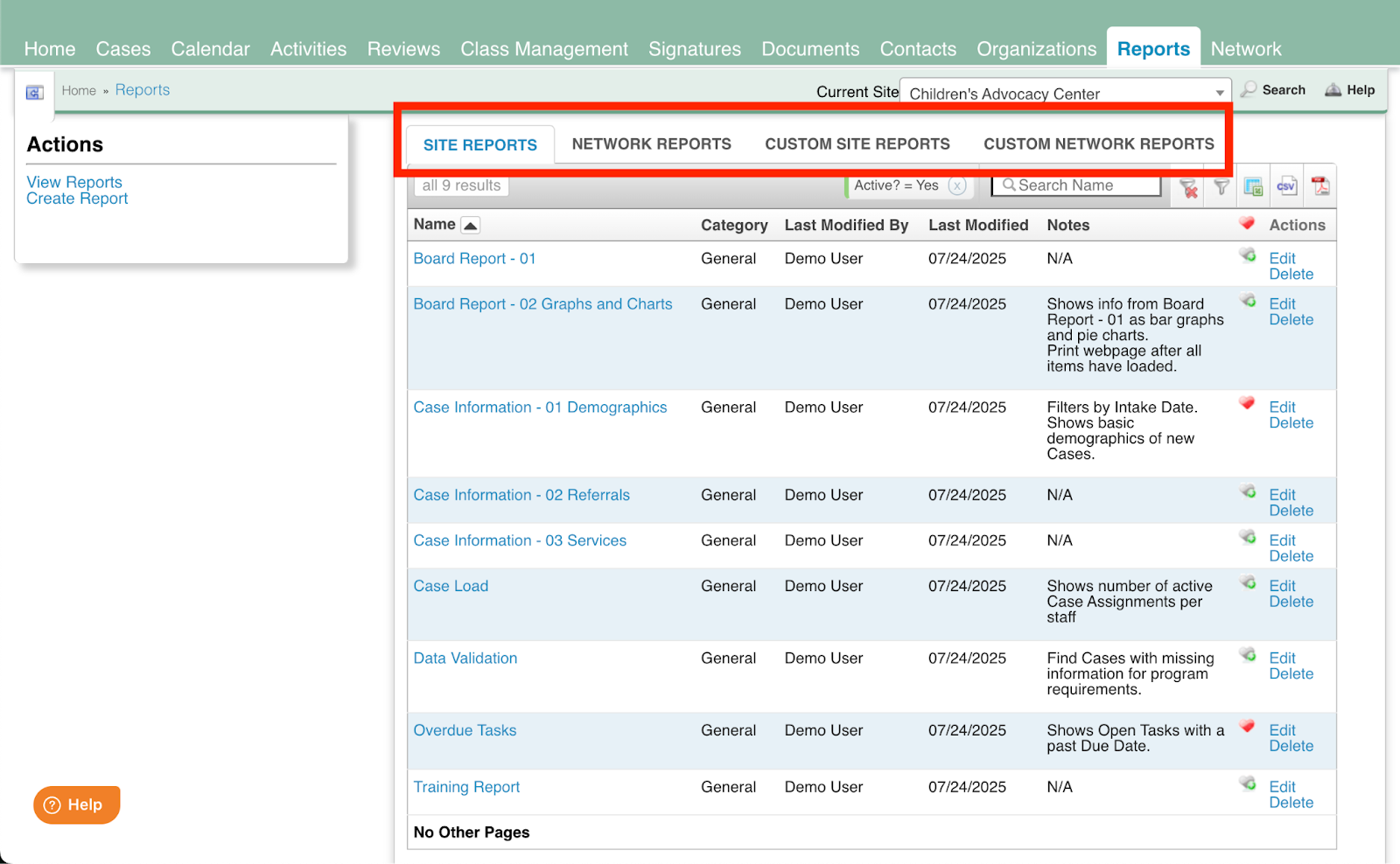Edit the Data Validation report
This screenshot has width=1400, height=864.
[x=1282, y=658]
